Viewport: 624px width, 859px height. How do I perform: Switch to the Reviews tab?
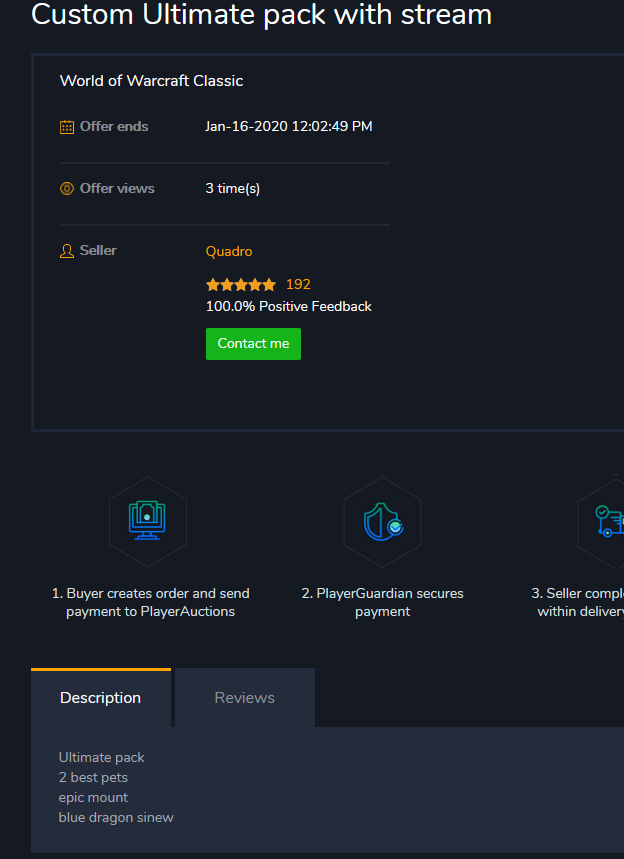pyautogui.click(x=245, y=698)
